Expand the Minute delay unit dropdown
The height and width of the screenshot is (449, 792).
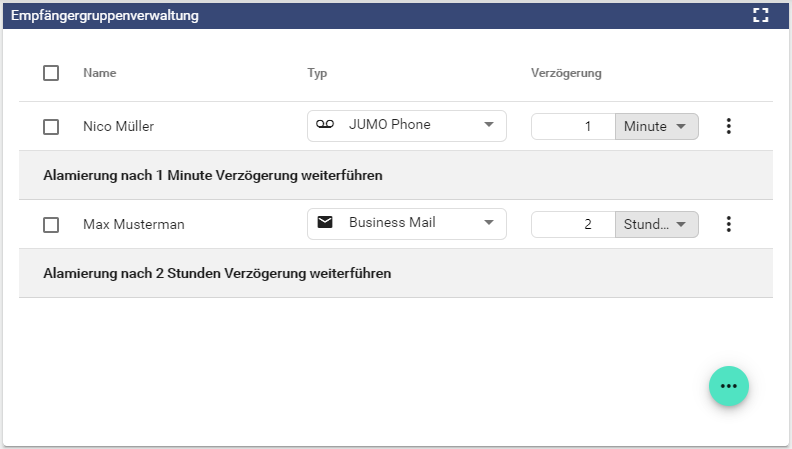pos(656,126)
